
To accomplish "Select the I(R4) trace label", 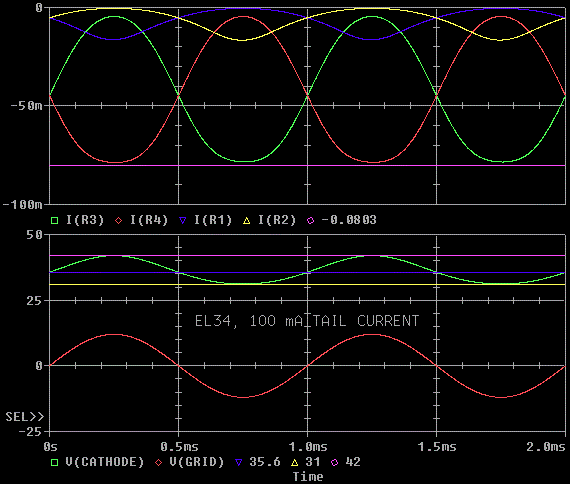I will (x=149, y=220).
